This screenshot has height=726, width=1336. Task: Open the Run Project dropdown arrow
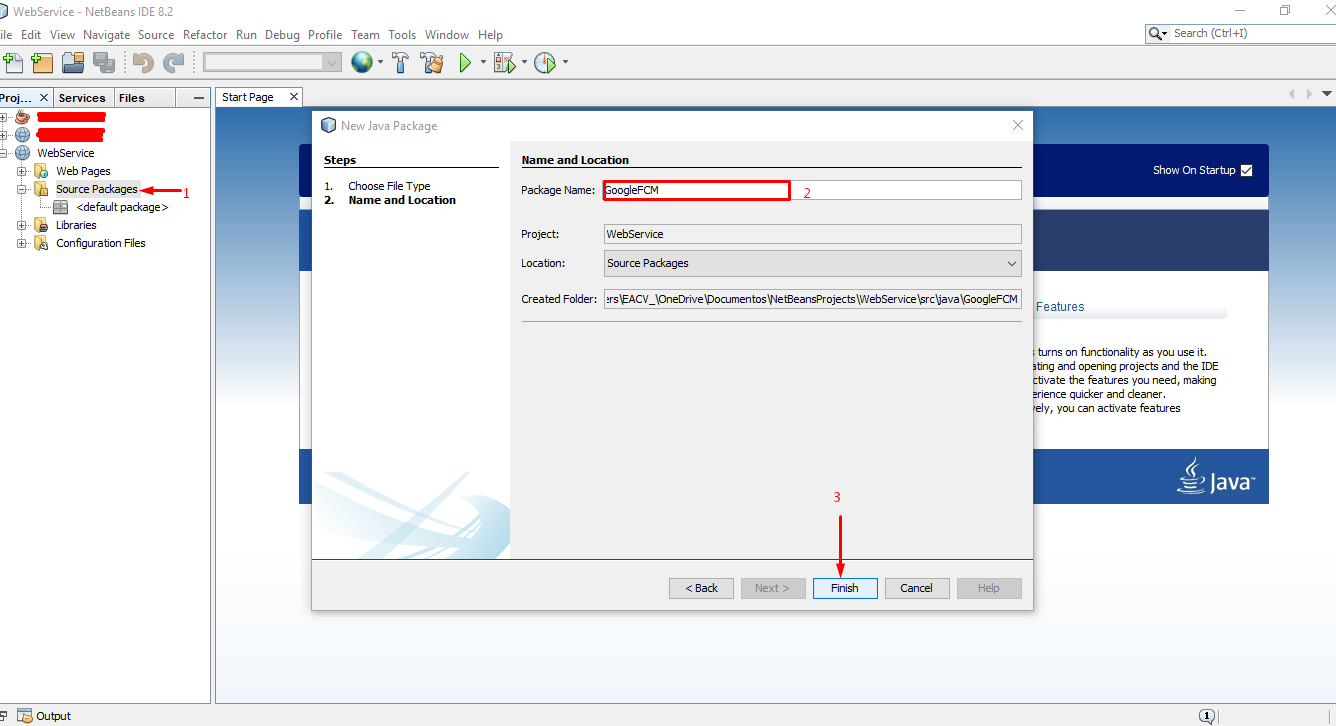[x=483, y=62]
